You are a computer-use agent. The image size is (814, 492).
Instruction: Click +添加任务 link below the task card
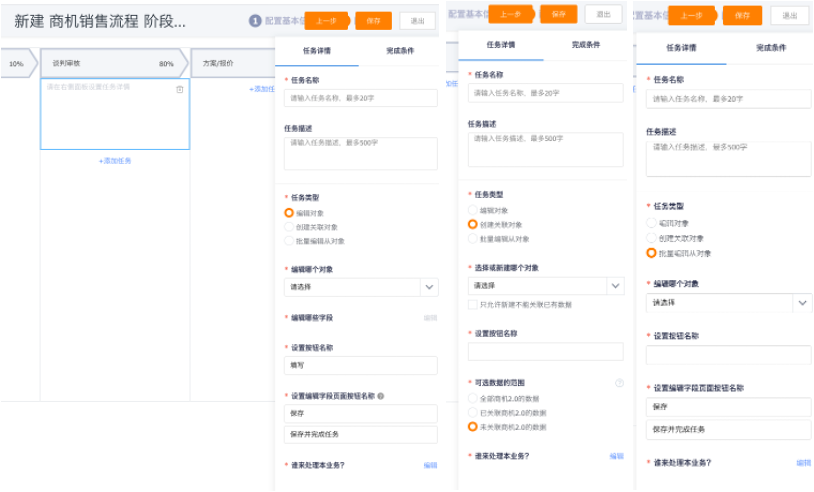click(x=114, y=161)
